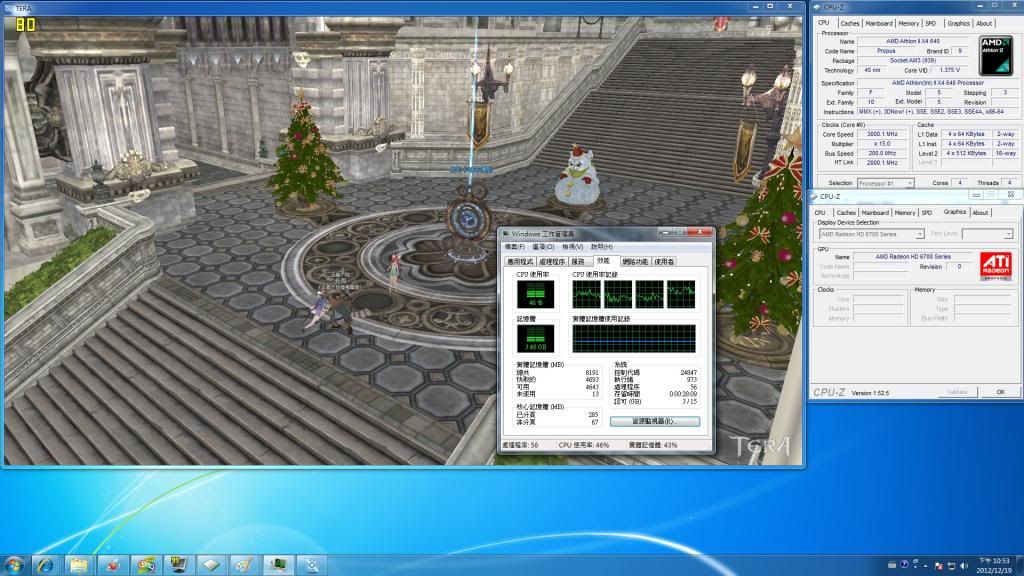1024x576 pixels.
Task: Click the processor name AMD Athlon II X4 640
Action: tap(913, 41)
